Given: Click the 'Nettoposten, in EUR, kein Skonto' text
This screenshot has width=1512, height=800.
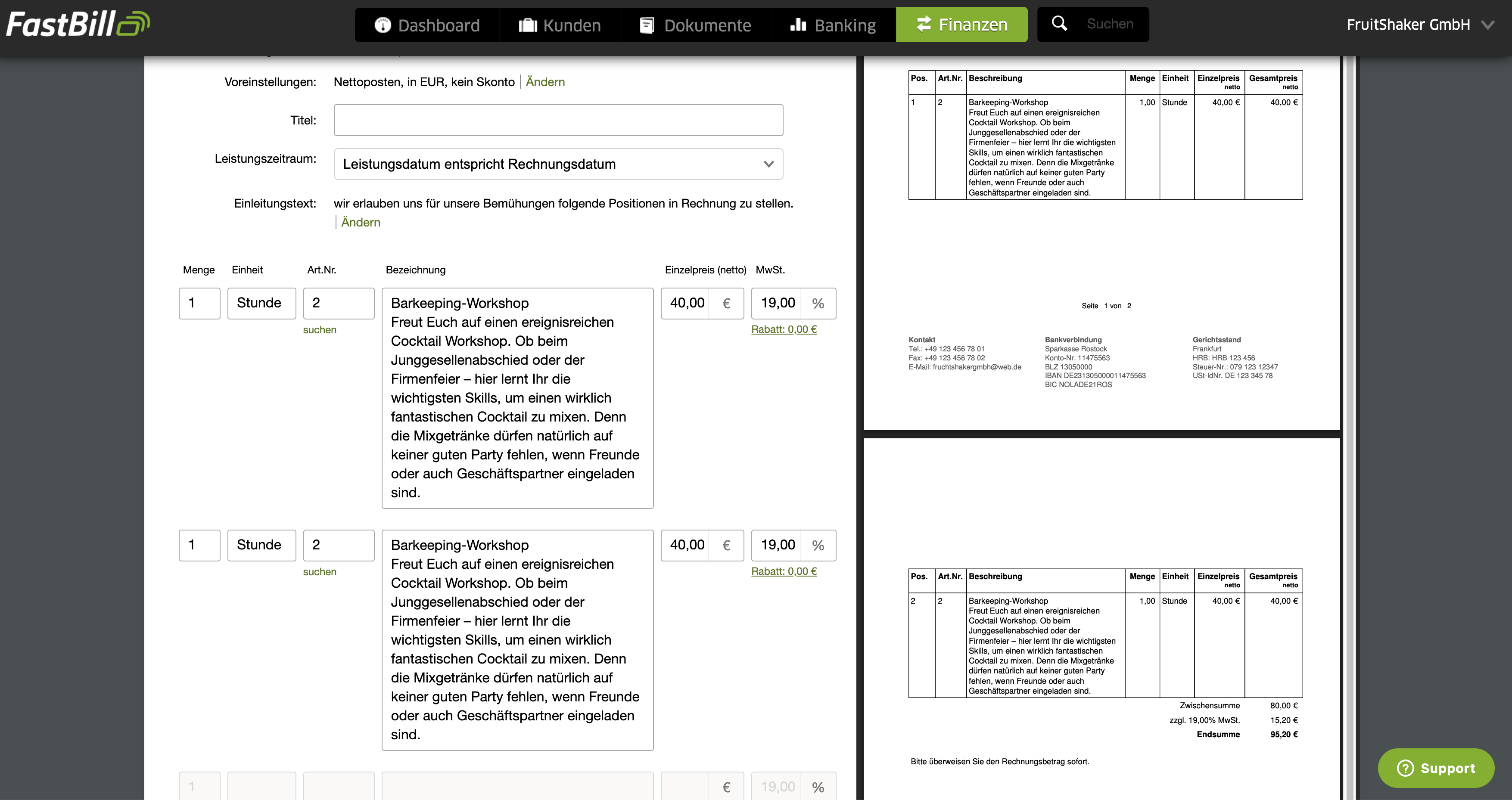Looking at the screenshot, I should (424, 82).
